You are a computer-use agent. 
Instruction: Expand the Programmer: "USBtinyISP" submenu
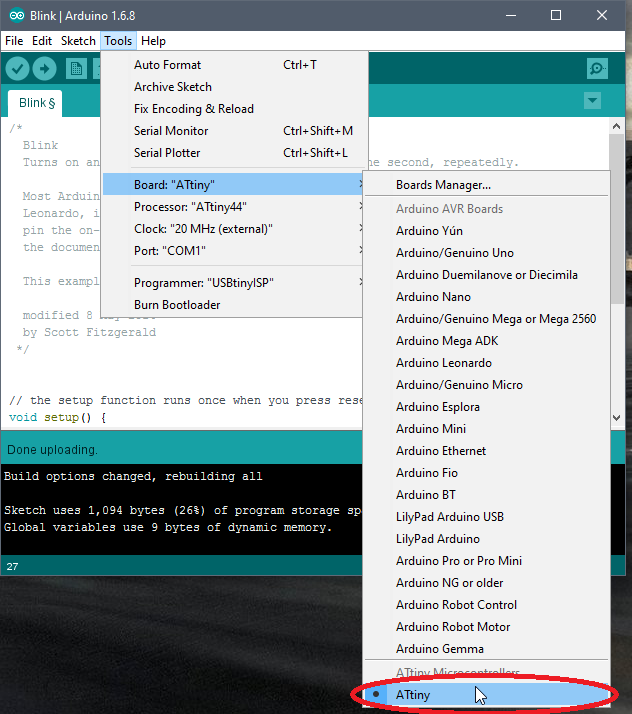click(233, 283)
